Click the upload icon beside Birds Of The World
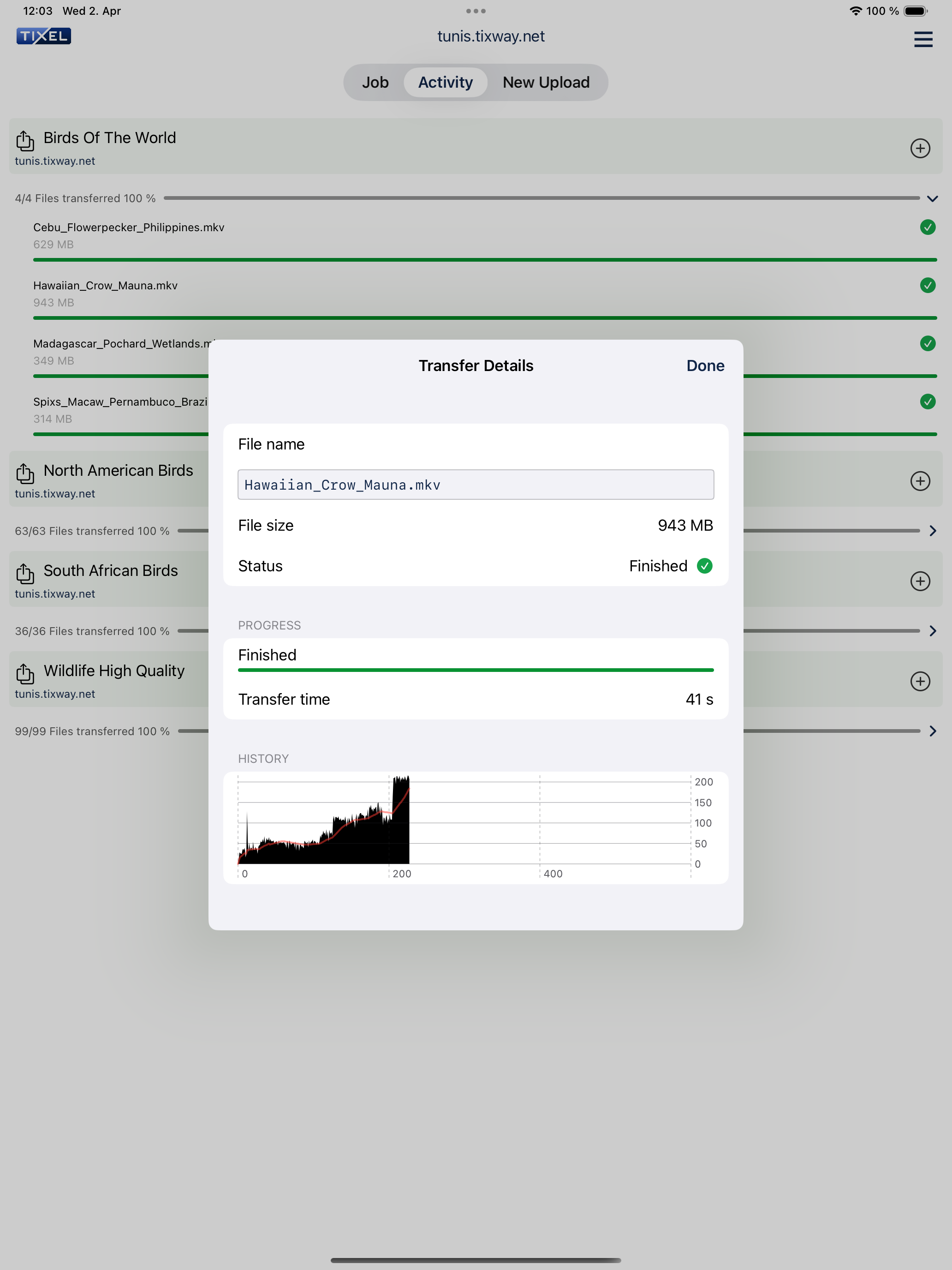952x1270 pixels. click(24, 140)
